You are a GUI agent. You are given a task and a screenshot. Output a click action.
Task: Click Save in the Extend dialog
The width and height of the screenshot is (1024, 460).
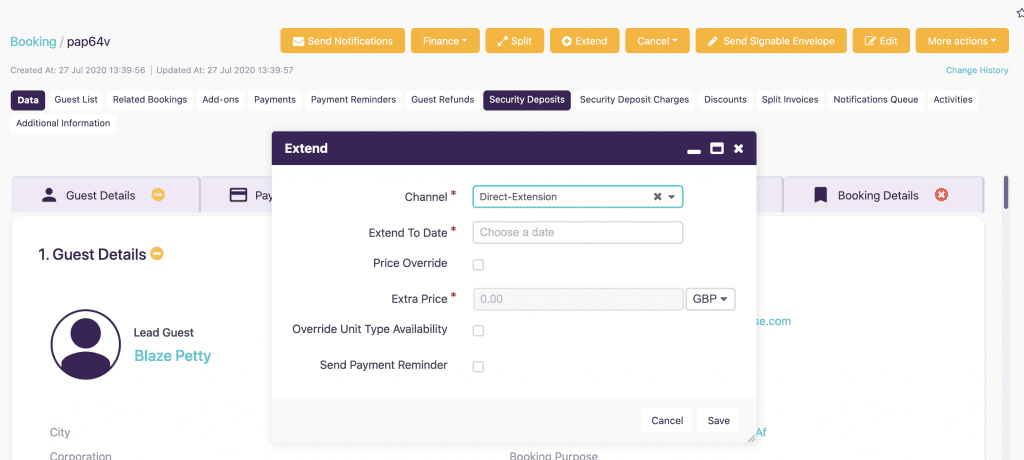[718, 420]
